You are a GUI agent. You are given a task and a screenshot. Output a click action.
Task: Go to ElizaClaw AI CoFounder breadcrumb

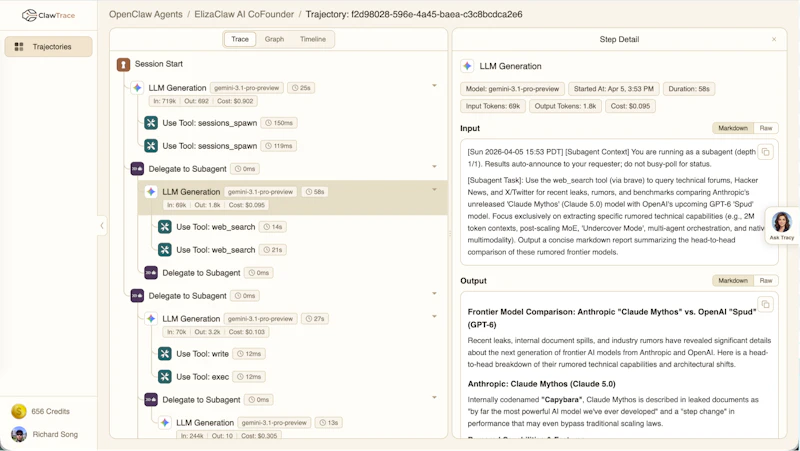click(x=244, y=14)
